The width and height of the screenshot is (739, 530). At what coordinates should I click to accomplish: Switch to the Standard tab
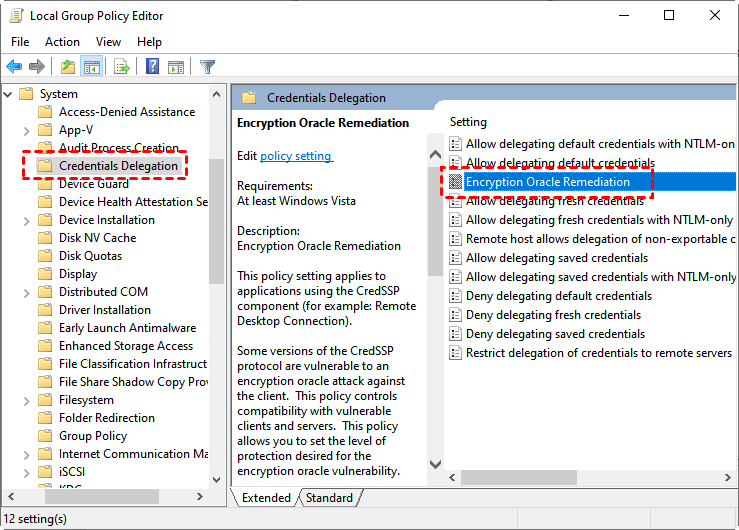point(329,498)
